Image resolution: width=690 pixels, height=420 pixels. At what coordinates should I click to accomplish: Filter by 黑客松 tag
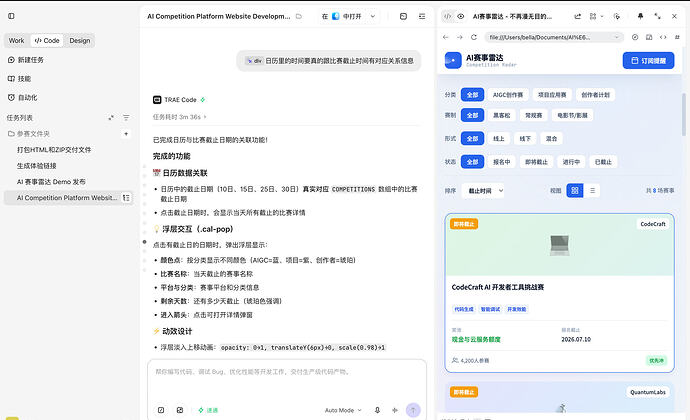point(501,115)
